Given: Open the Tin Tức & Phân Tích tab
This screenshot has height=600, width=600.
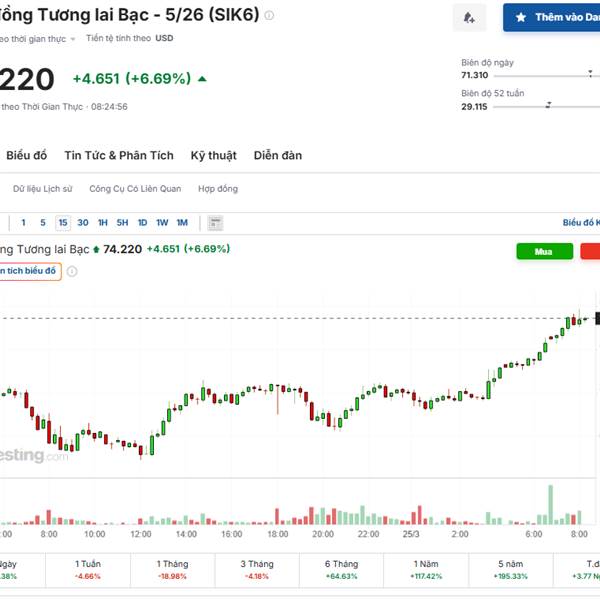Looking at the screenshot, I should coord(119,155).
